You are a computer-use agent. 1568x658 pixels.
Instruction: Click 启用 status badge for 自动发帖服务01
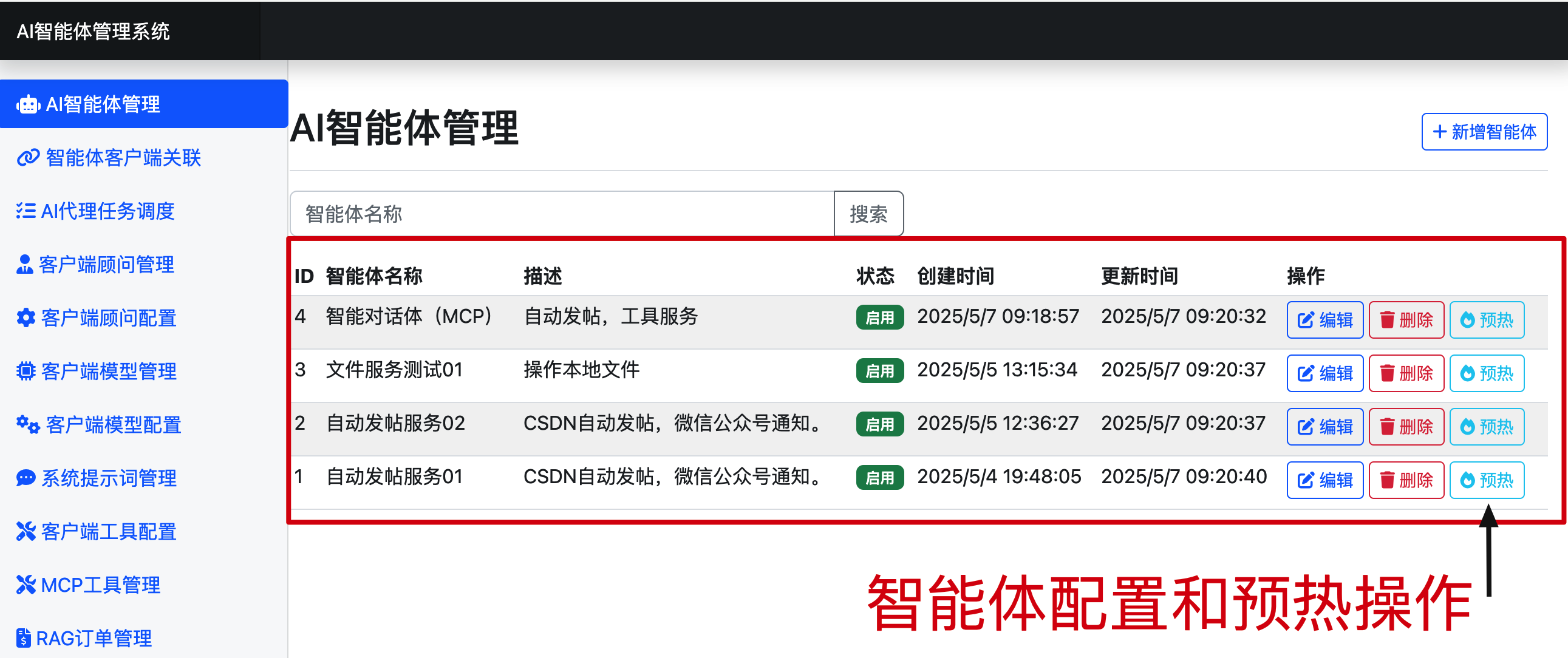(879, 478)
